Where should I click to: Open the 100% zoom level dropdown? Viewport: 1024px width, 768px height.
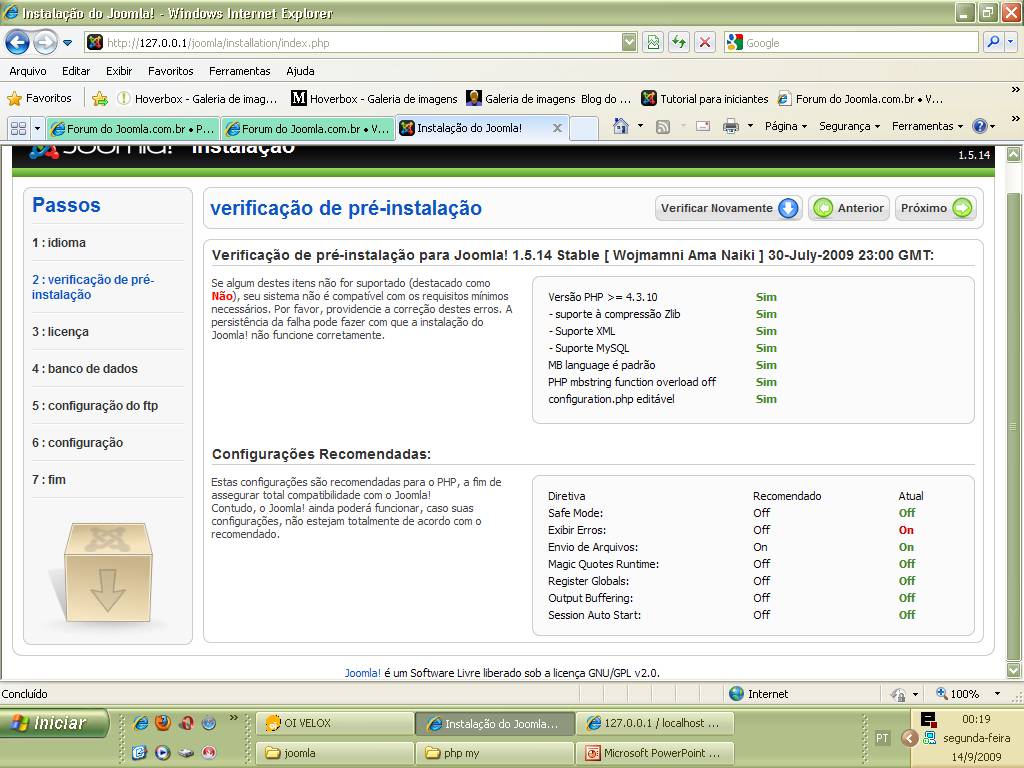(997, 694)
